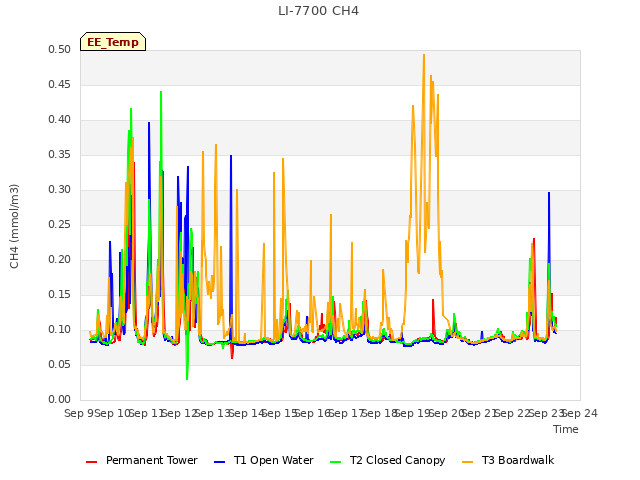Screen dimensions: 640x480
Task: Click the 0.10 y-axis tick label
Action: (60, 329)
